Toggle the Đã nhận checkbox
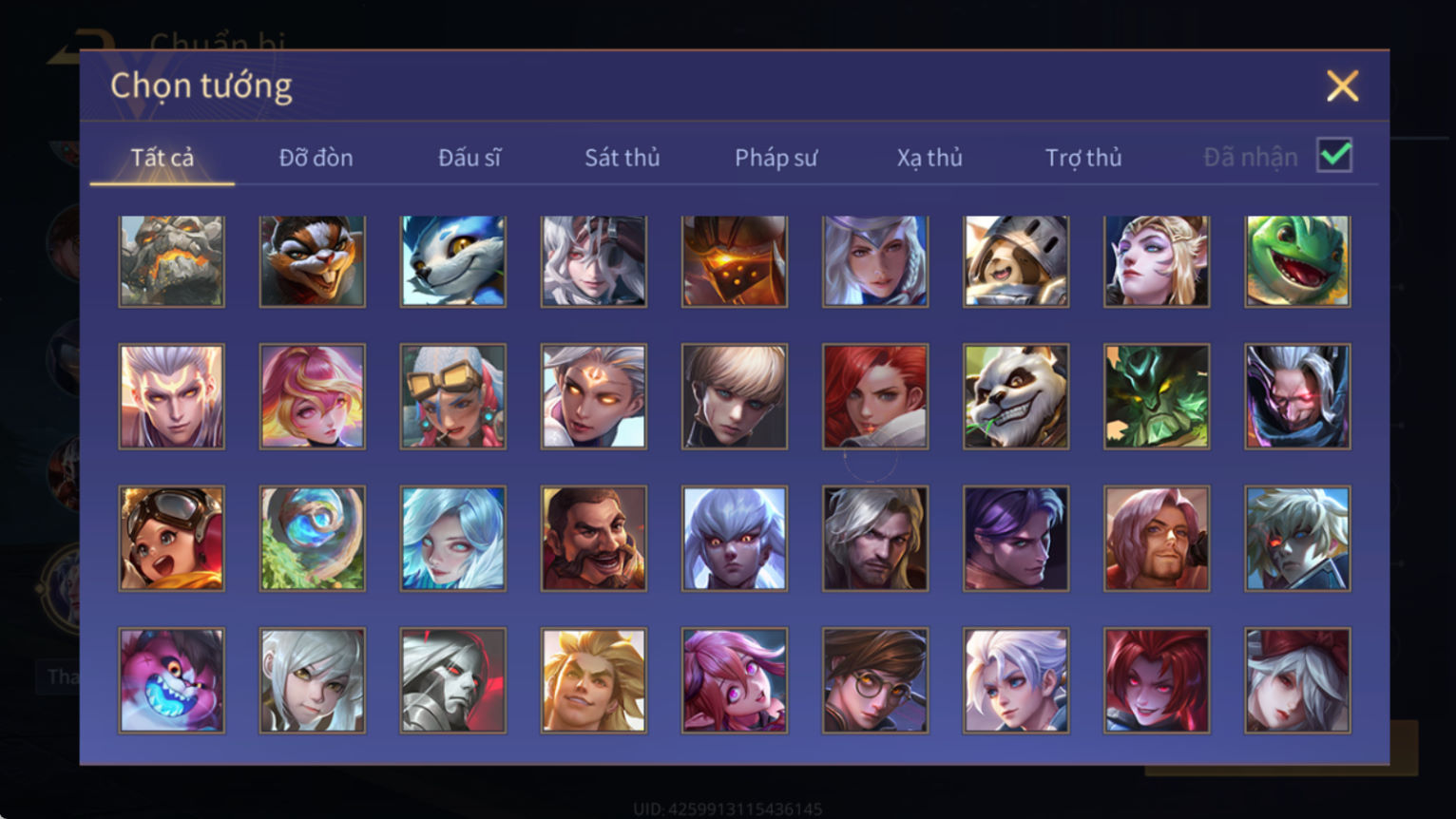The image size is (1456, 819). (x=1334, y=155)
